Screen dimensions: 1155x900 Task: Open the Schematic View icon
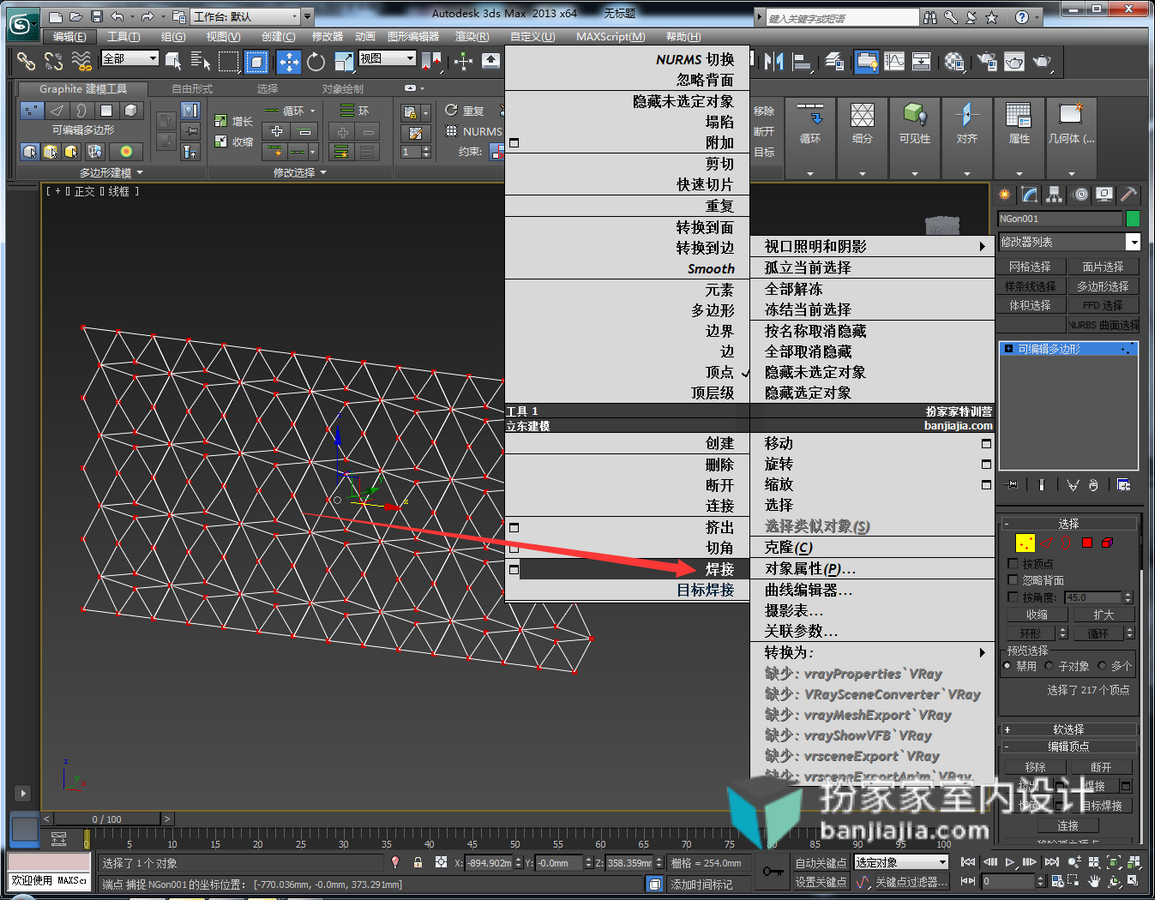921,62
